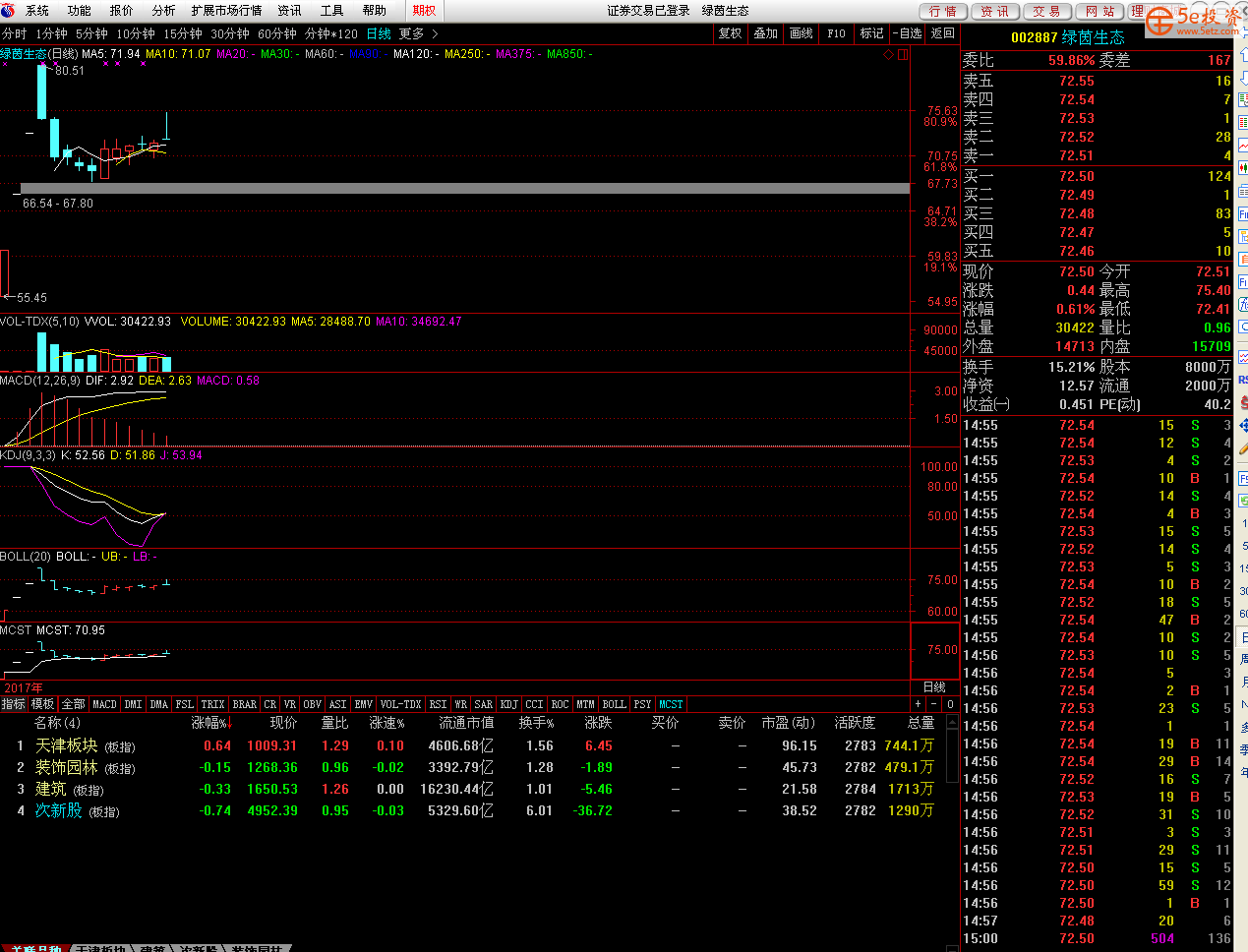This screenshot has height=952, width=1248.
Task: Switch to the MACD indicator tab
Action: (104, 704)
